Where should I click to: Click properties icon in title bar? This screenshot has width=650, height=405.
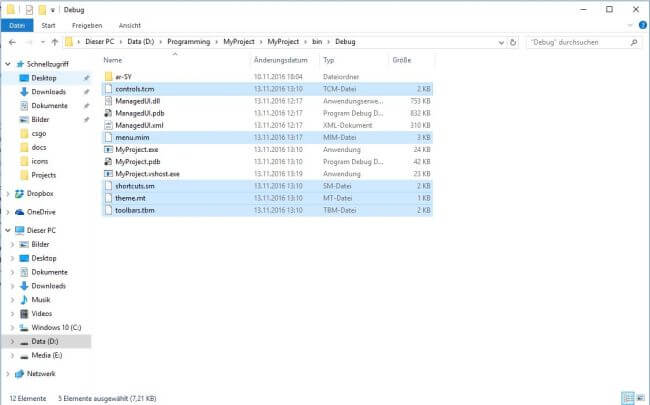point(29,10)
